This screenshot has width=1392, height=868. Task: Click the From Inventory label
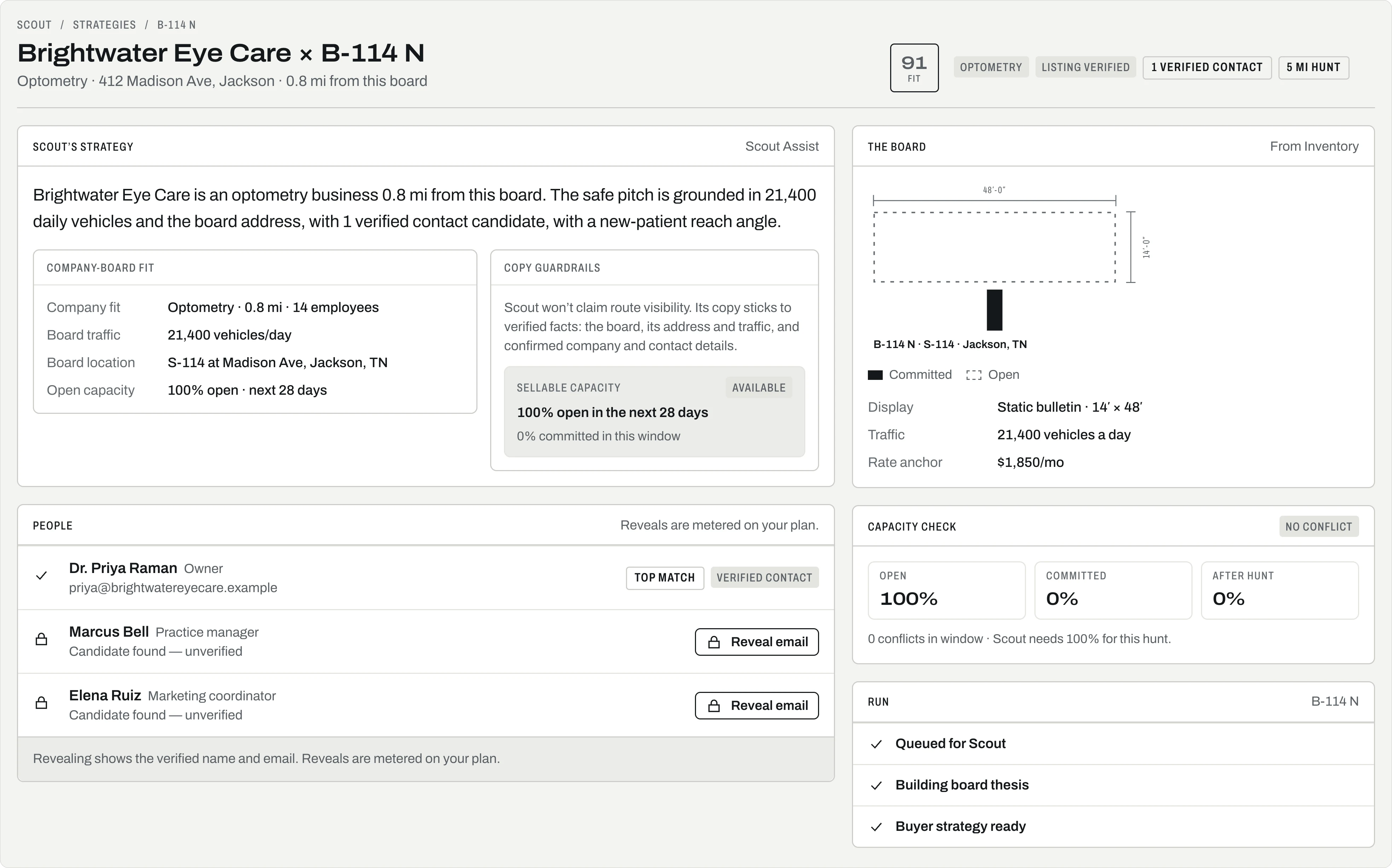point(1314,146)
